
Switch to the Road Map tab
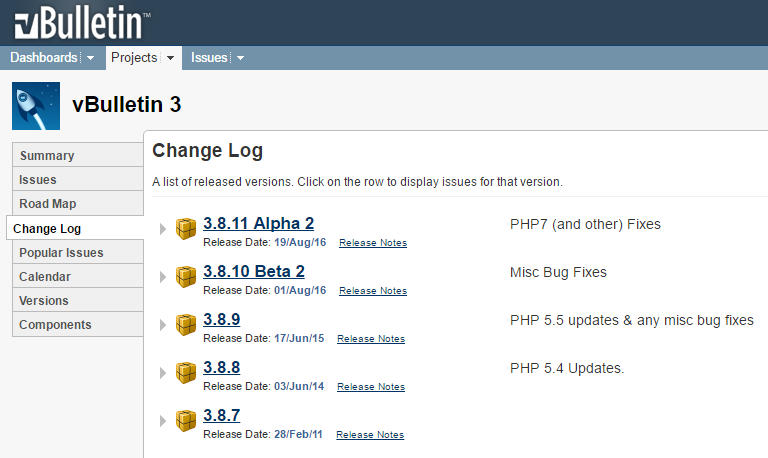[x=78, y=203]
